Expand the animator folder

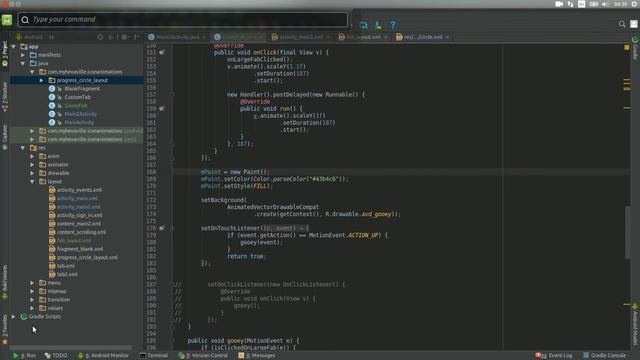pyautogui.click(x=32, y=164)
